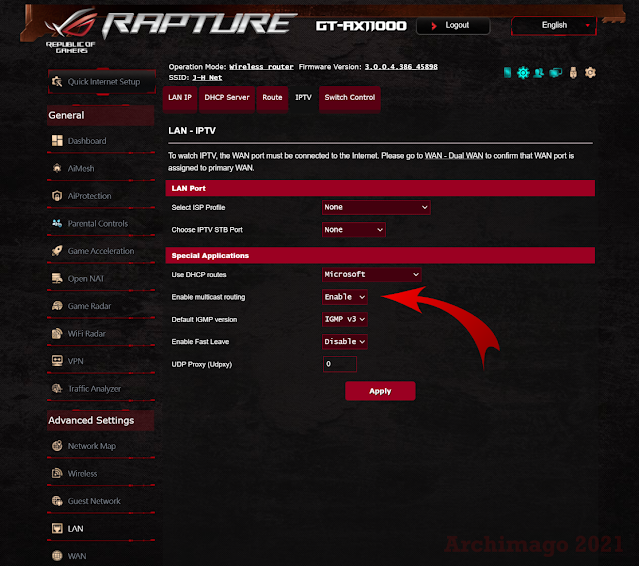Switch to the DHCP Server tab
Screen dimensions: 639x566
click(227, 98)
